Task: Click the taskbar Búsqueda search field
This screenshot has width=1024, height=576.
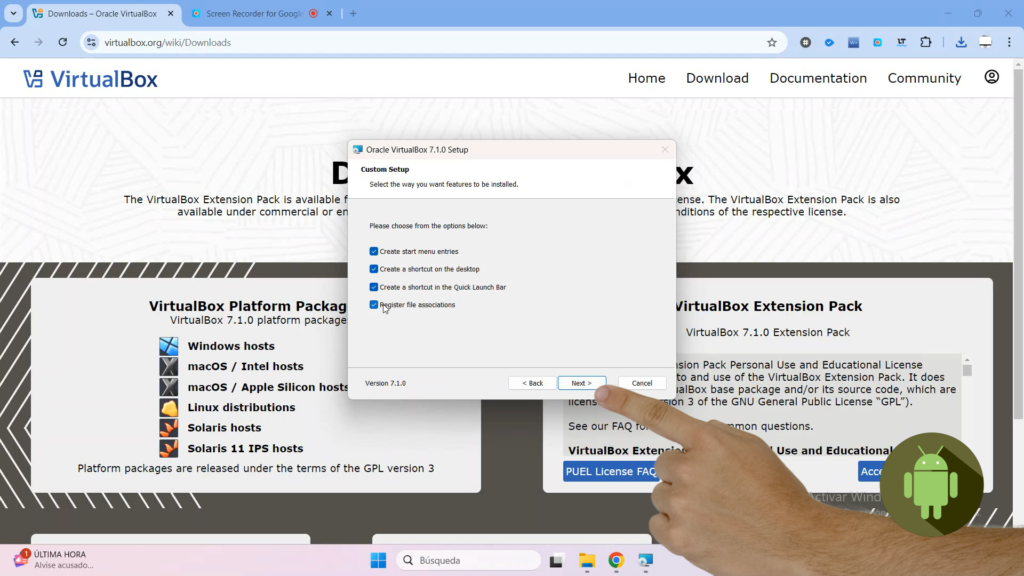Action: pyautogui.click(x=468, y=560)
